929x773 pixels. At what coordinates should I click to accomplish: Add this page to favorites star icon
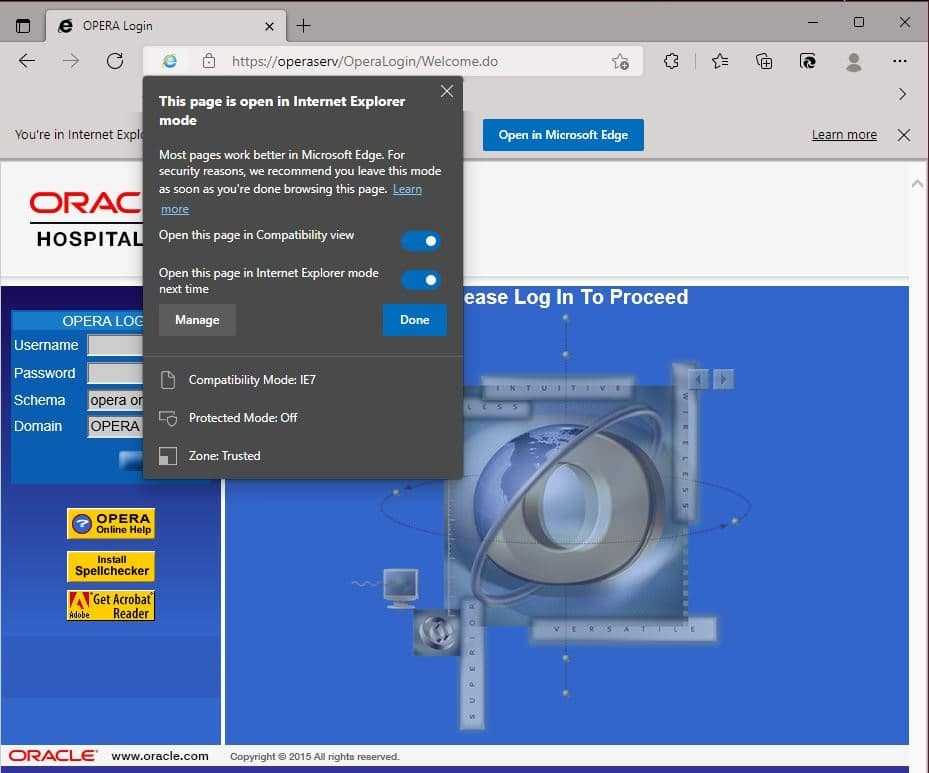coord(620,61)
